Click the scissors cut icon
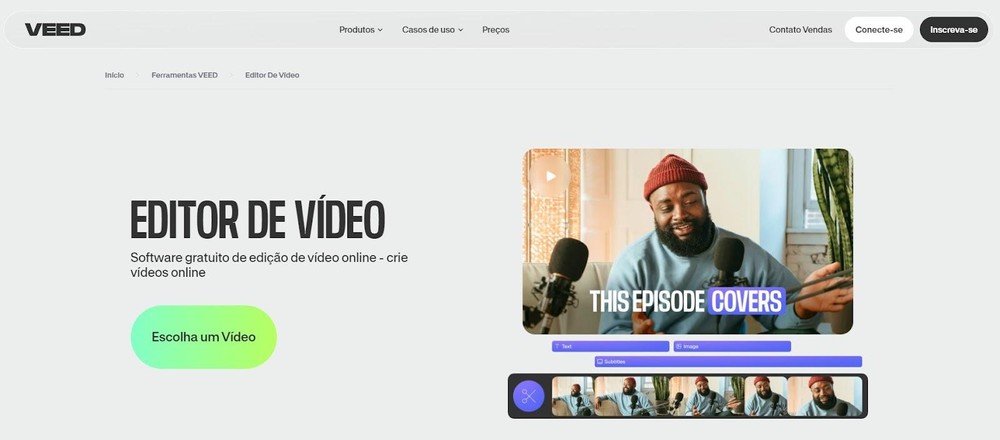Screen dimensions: 1000x440 pos(528,396)
